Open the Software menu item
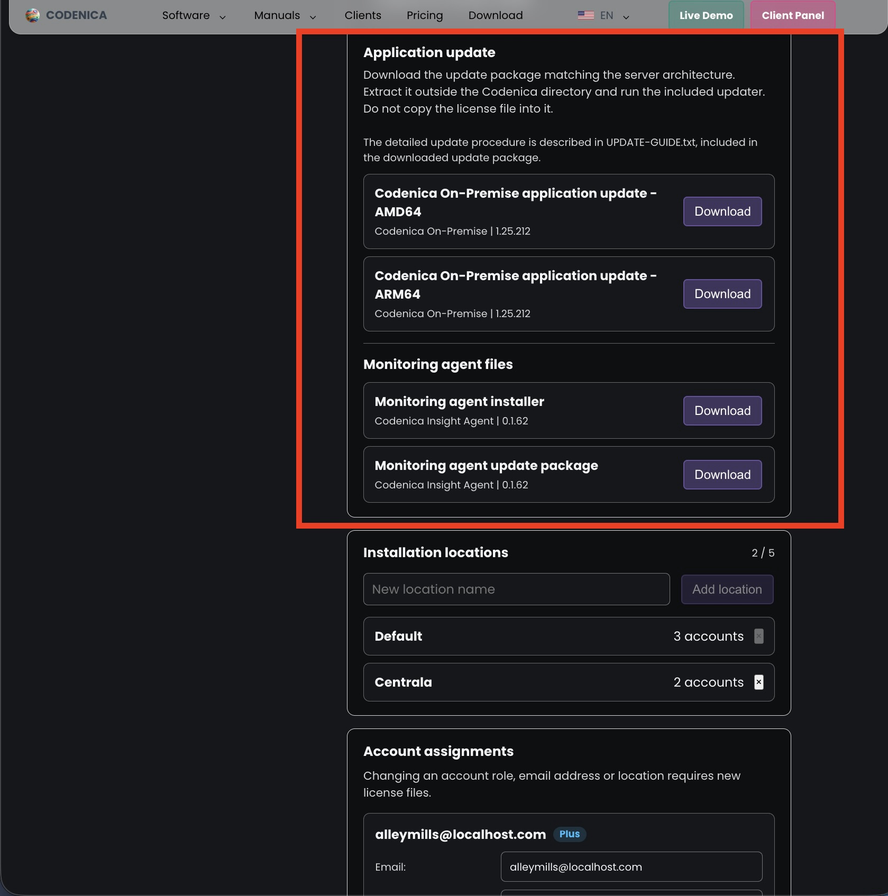Screen dimensions: 888x896 pos(186,15)
